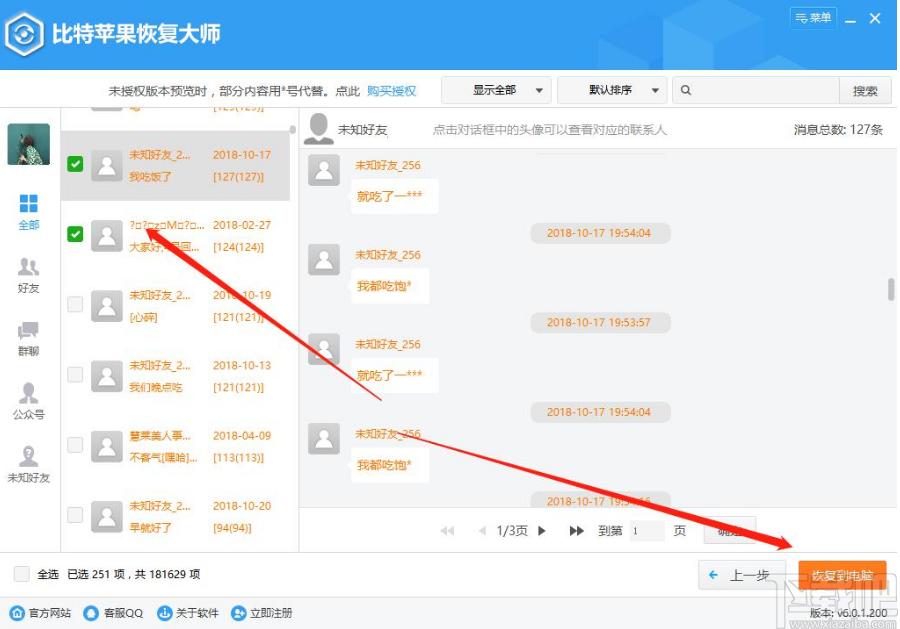Go to next page of messages
This screenshot has height=629, width=900.
pos(542,531)
